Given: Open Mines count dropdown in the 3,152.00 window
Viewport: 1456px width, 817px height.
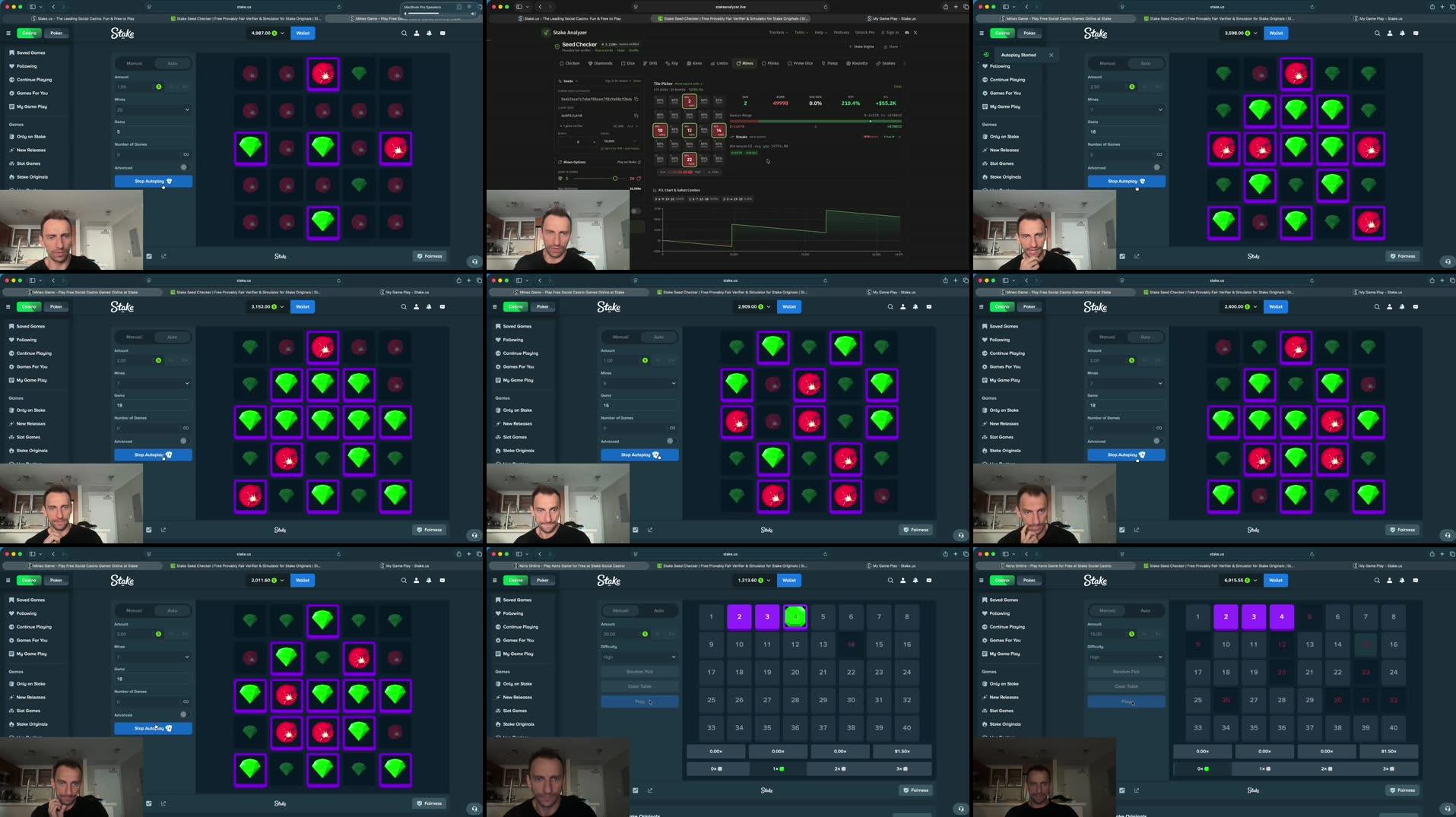Looking at the screenshot, I should [x=153, y=383].
